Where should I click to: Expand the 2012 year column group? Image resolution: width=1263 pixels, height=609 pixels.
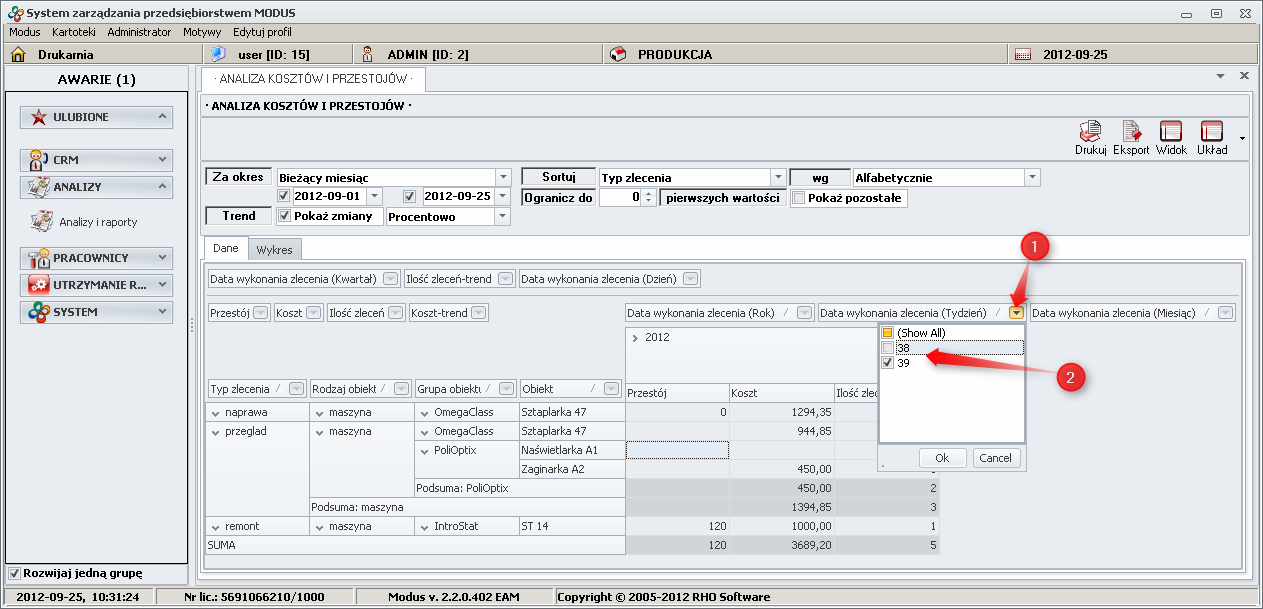point(635,338)
